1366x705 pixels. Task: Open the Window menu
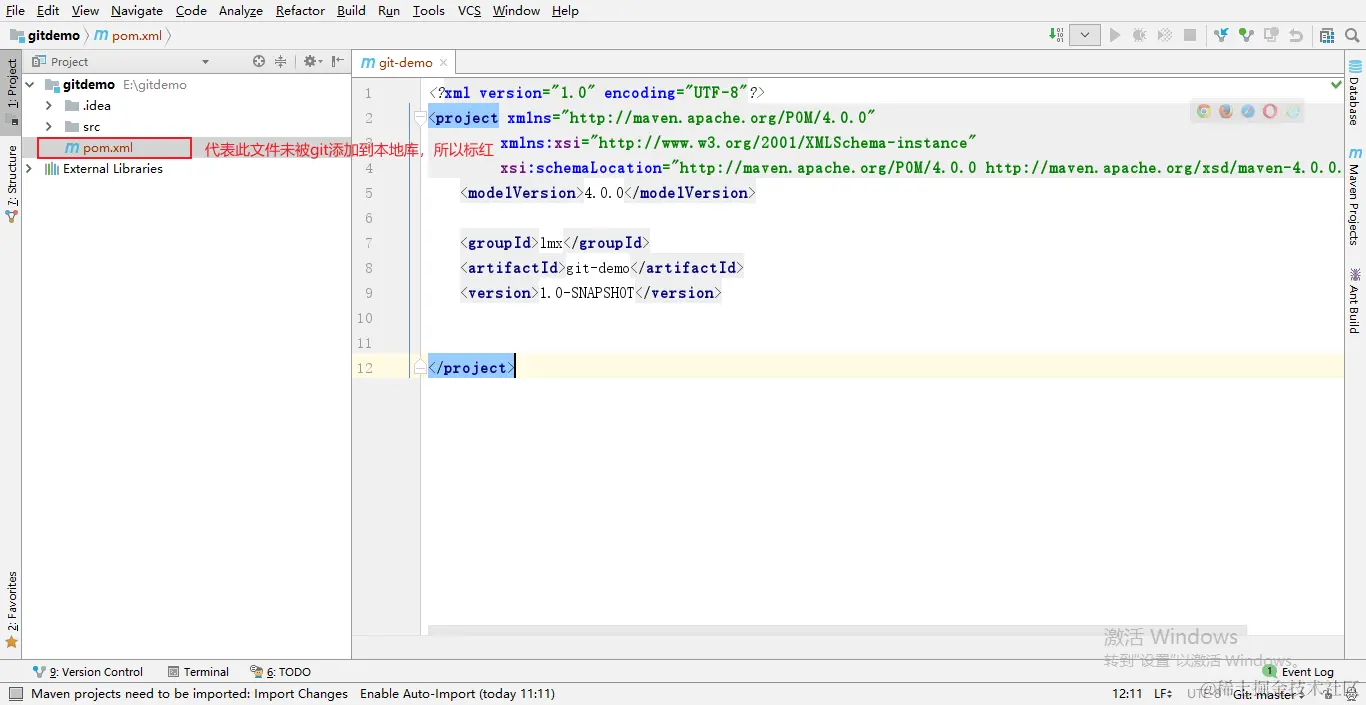(516, 10)
